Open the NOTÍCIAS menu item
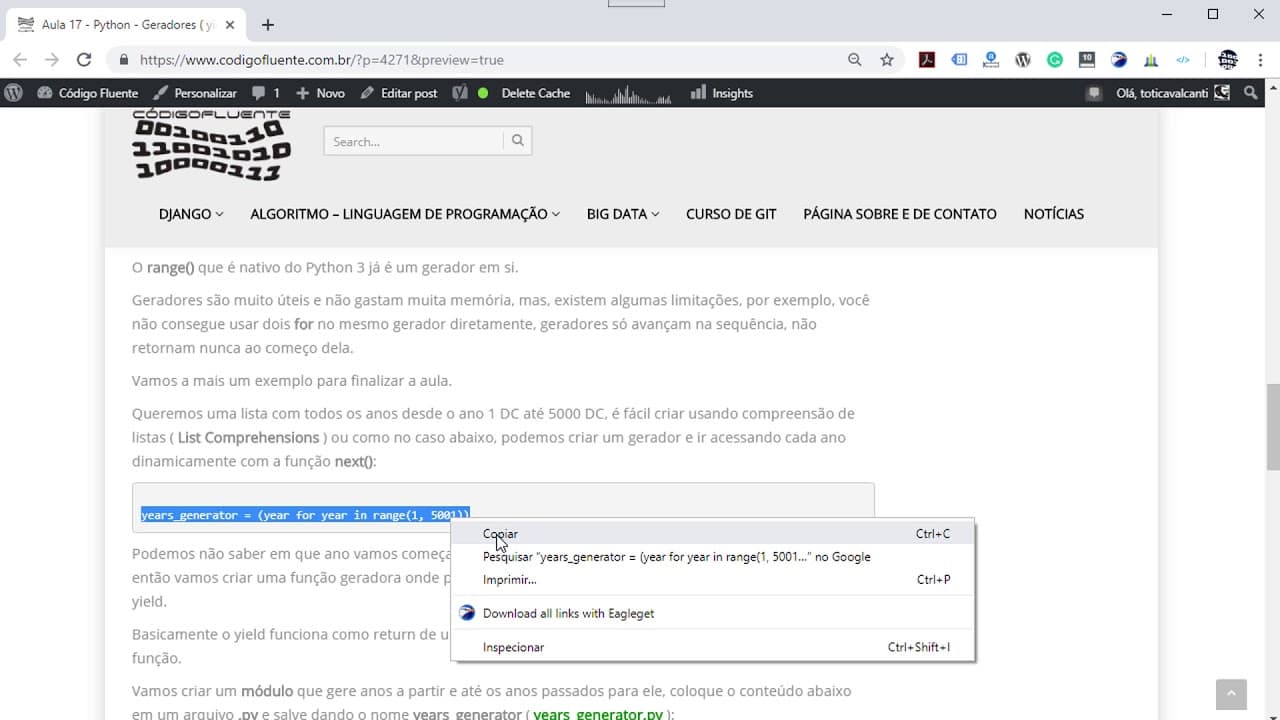 pyautogui.click(x=1054, y=214)
